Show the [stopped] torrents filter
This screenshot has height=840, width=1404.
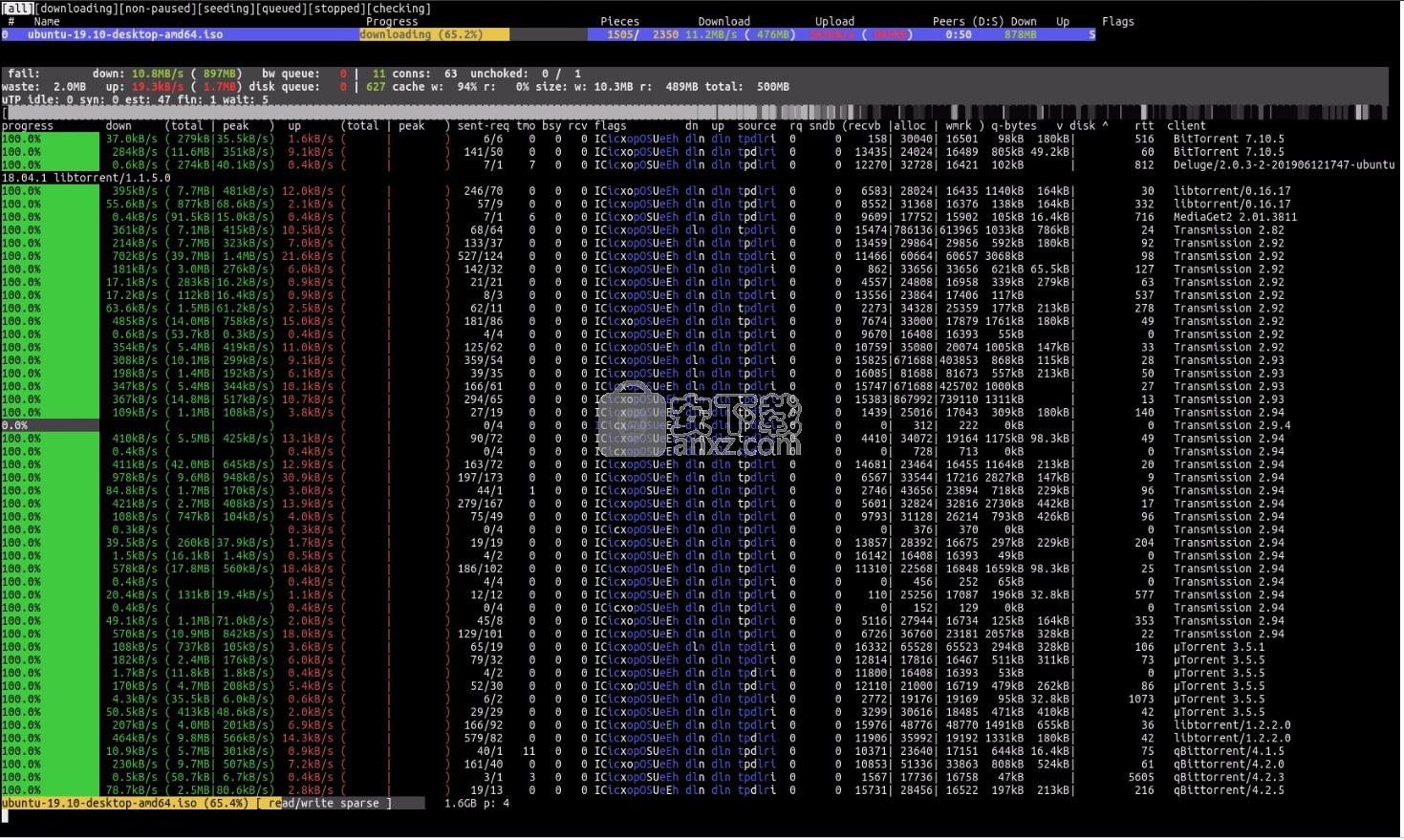pos(336,9)
